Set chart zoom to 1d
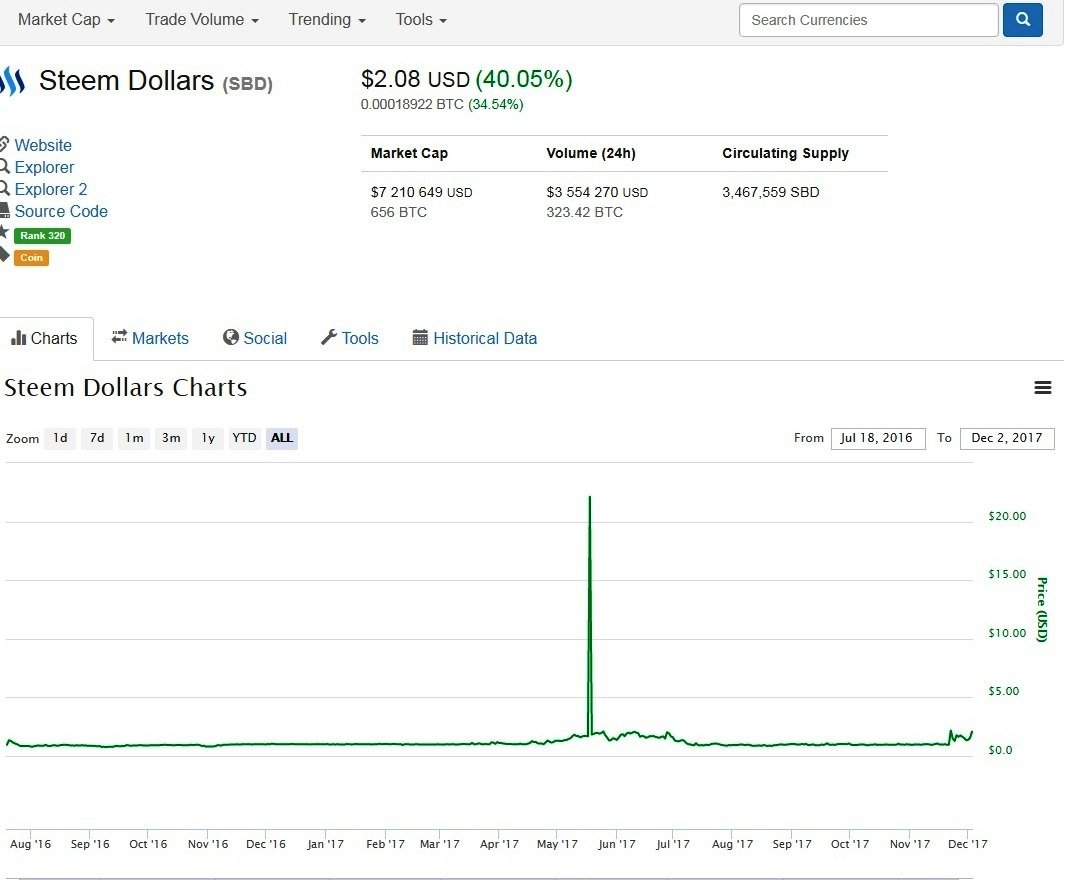This screenshot has width=1079, height=880. tap(61, 438)
